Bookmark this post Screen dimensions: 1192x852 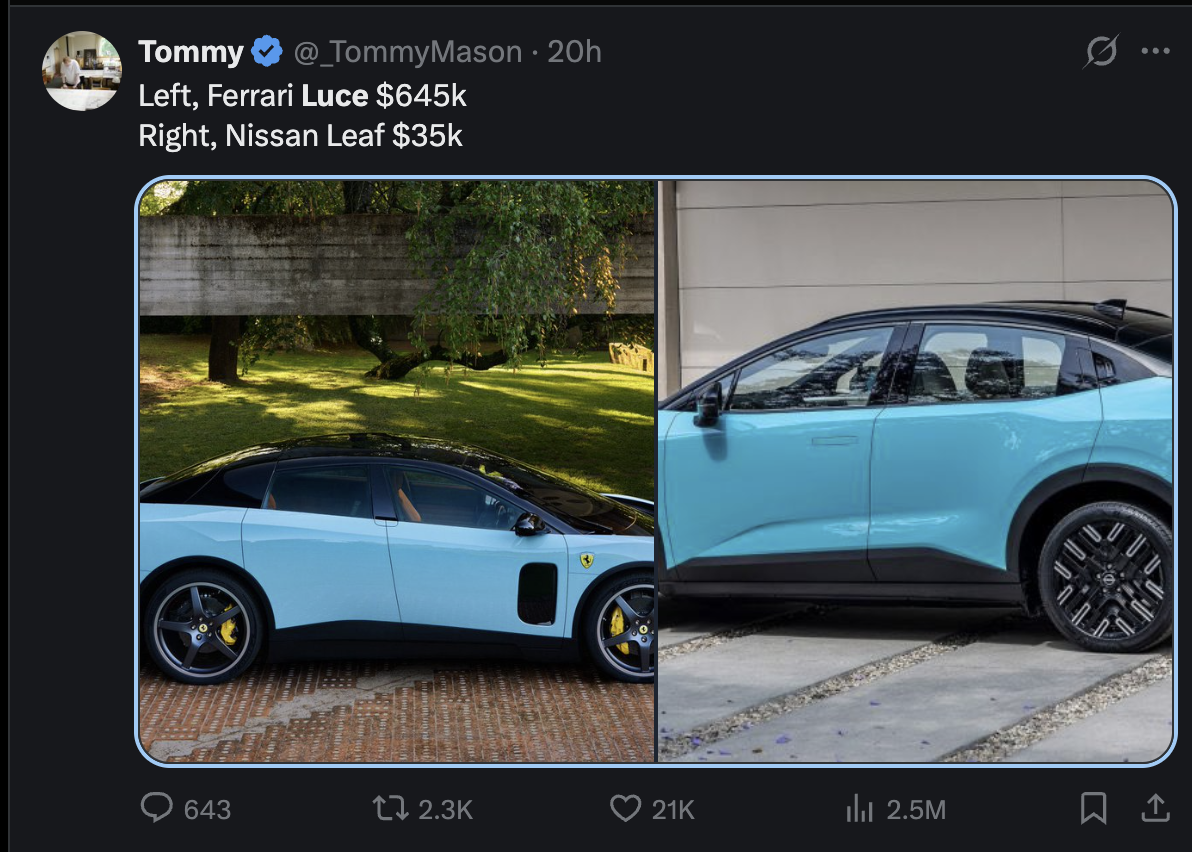(x=1093, y=808)
